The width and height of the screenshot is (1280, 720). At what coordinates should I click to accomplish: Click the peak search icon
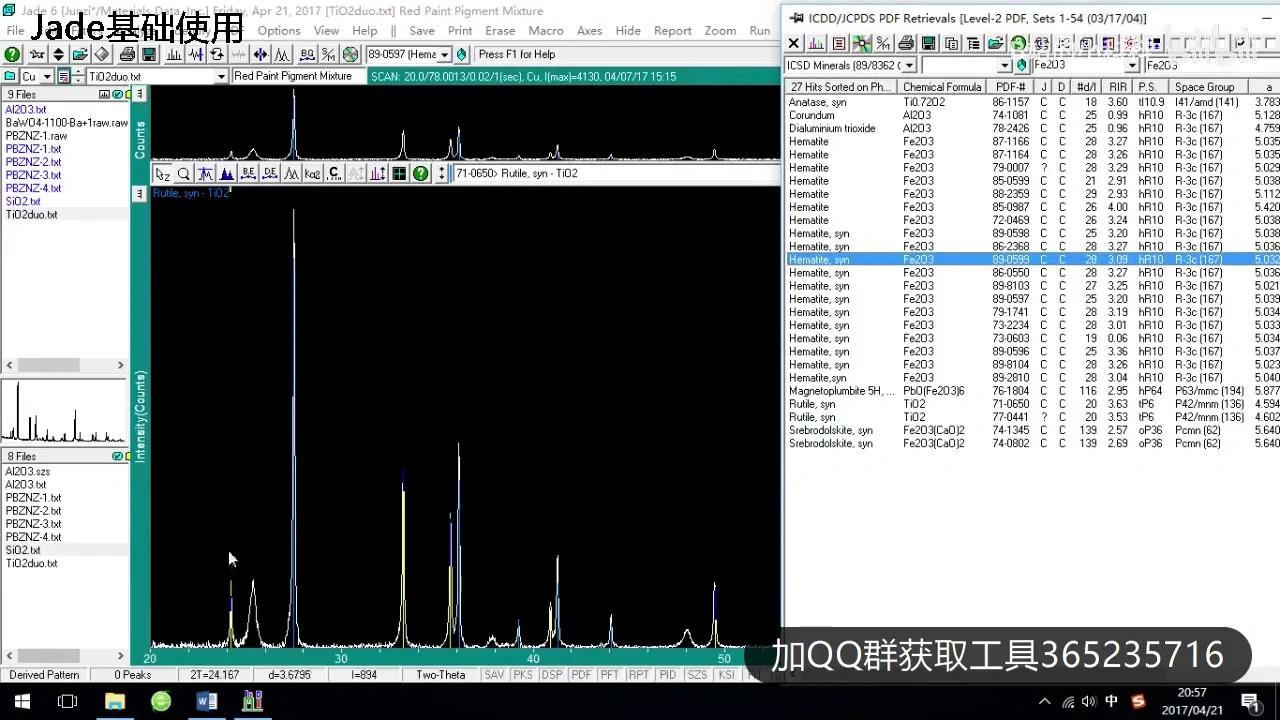[175, 53]
